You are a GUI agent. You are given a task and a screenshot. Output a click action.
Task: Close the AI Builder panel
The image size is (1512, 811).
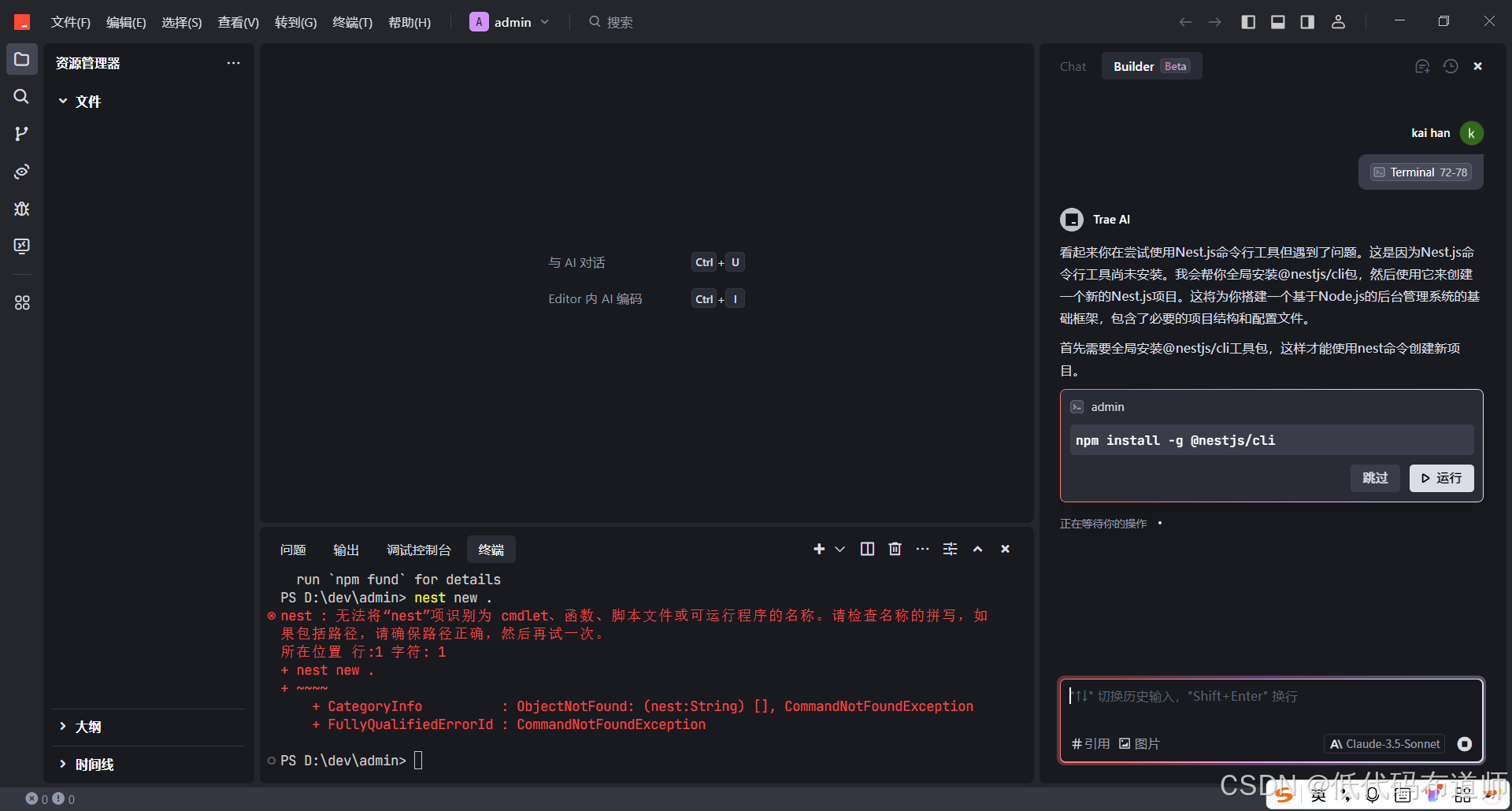[x=1478, y=66]
